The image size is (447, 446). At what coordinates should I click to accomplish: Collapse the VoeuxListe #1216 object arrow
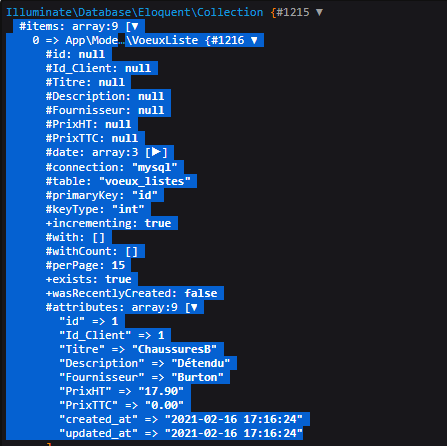click(254, 40)
